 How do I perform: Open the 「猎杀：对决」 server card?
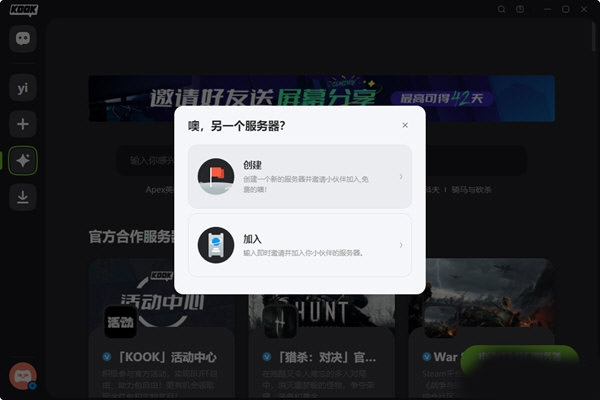coord(321,329)
